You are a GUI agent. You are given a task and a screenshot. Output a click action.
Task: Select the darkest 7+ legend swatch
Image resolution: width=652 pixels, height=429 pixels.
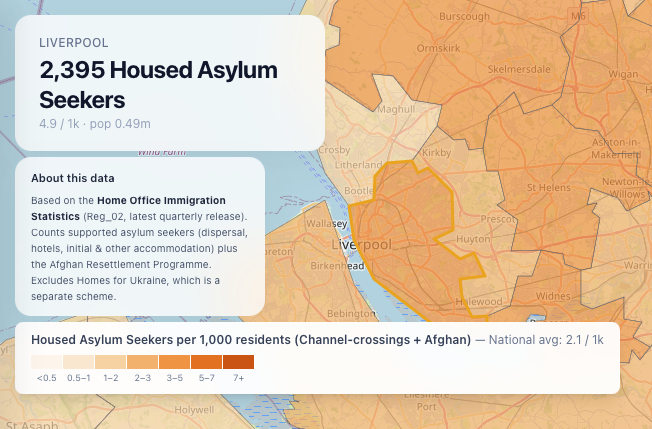239,362
